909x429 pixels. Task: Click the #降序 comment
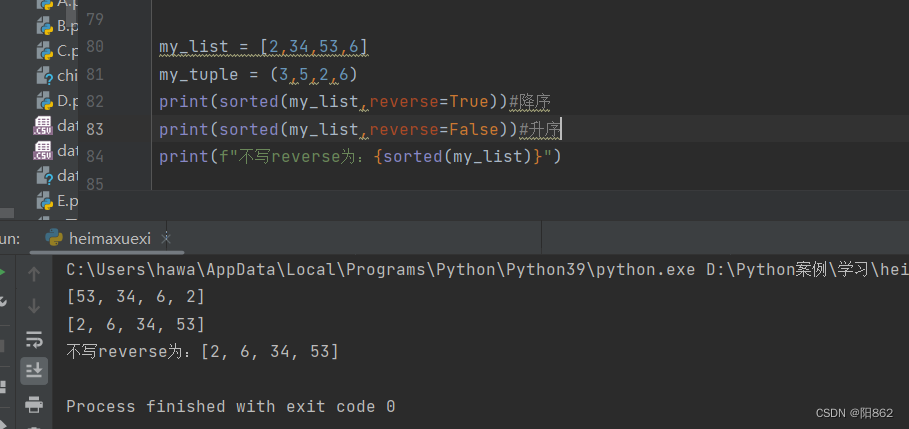(x=530, y=102)
